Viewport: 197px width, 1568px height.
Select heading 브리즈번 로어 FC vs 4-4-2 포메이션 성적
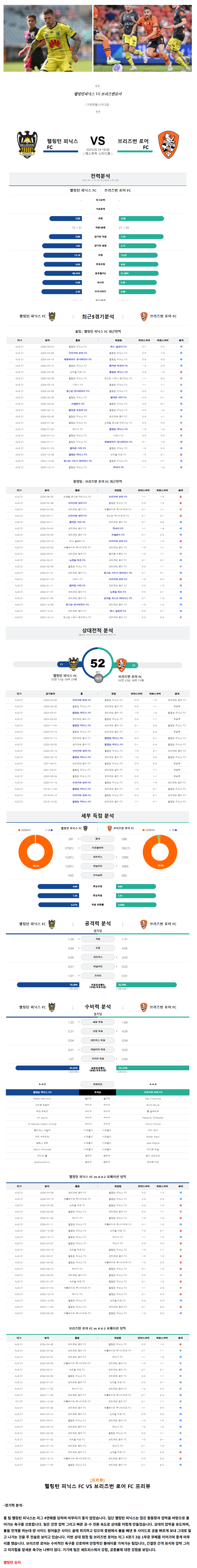98,1328
